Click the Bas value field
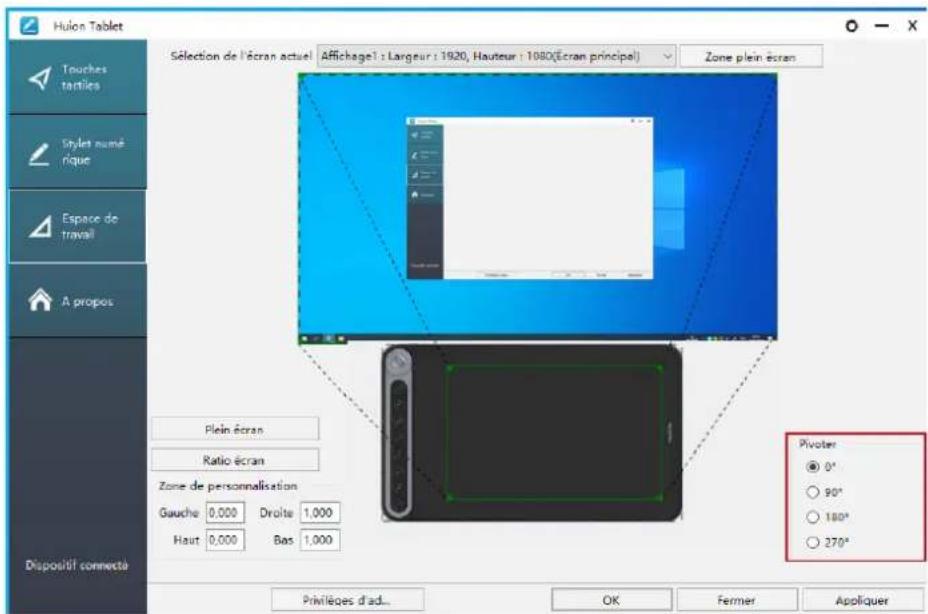Viewport: 928px width, 614px height. tap(320, 540)
